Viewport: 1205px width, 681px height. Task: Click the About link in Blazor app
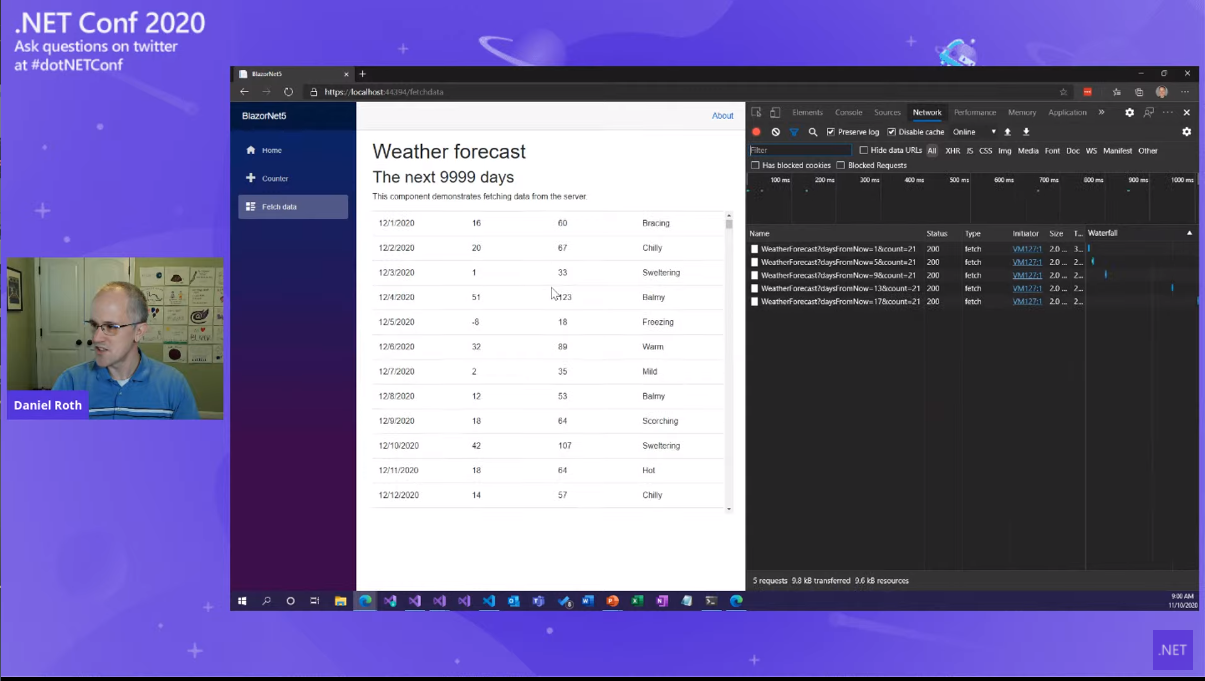click(x=723, y=116)
